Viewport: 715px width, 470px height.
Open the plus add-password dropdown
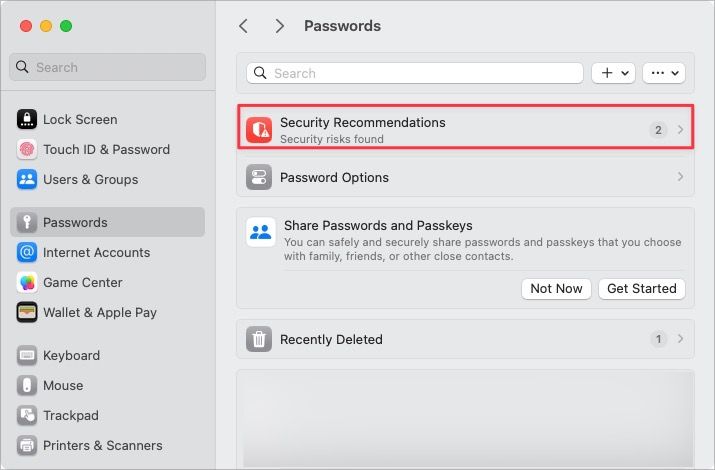click(x=613, y=73)
